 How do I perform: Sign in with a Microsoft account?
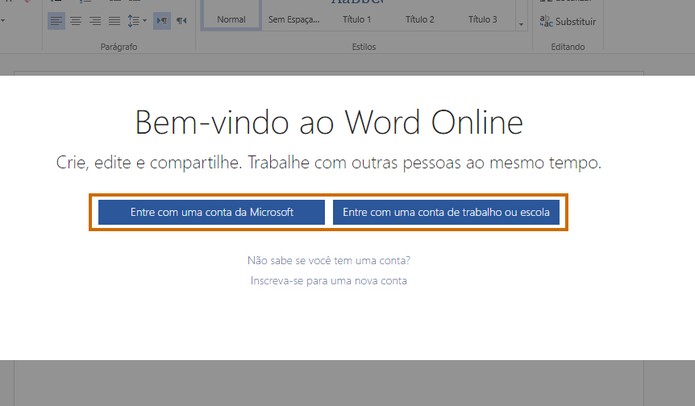[211, 212]
